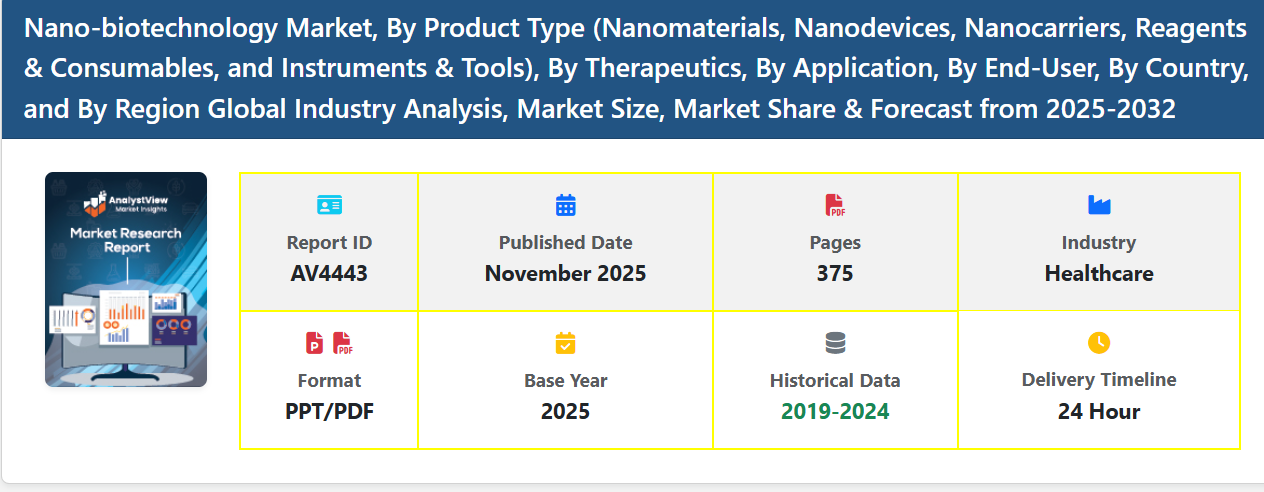The width and height of the screenshot is (1264, 492).
Task: Click the Published Date calendar icon
Action: tap(566, 205)
